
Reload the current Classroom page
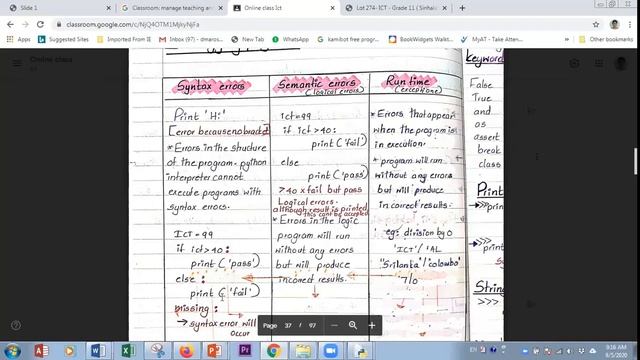coord(40,24)
